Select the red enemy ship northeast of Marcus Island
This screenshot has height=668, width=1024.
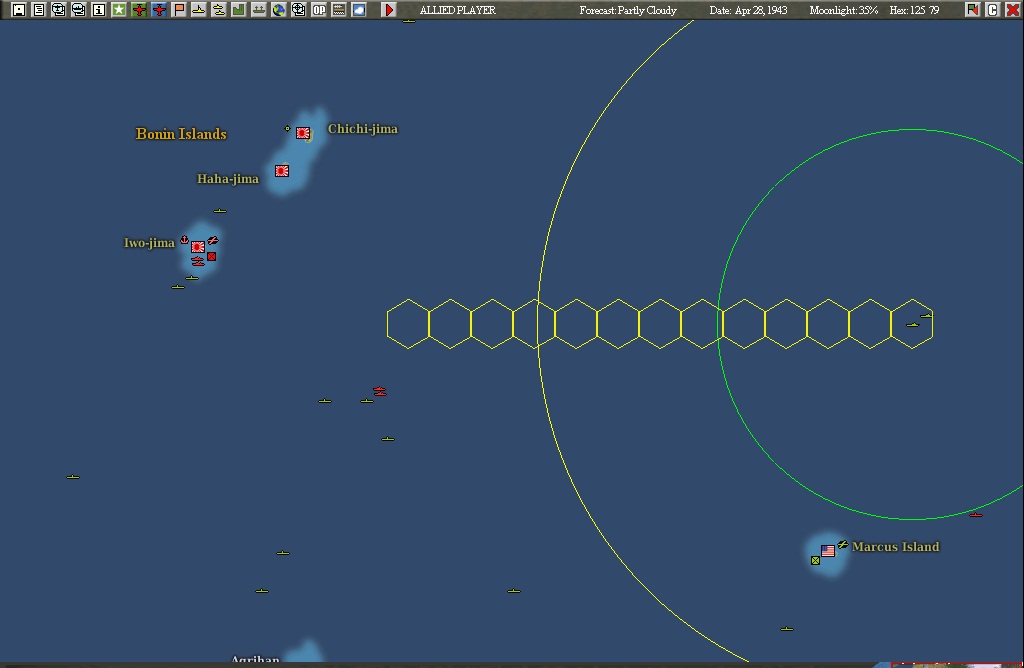pos(976,515)
